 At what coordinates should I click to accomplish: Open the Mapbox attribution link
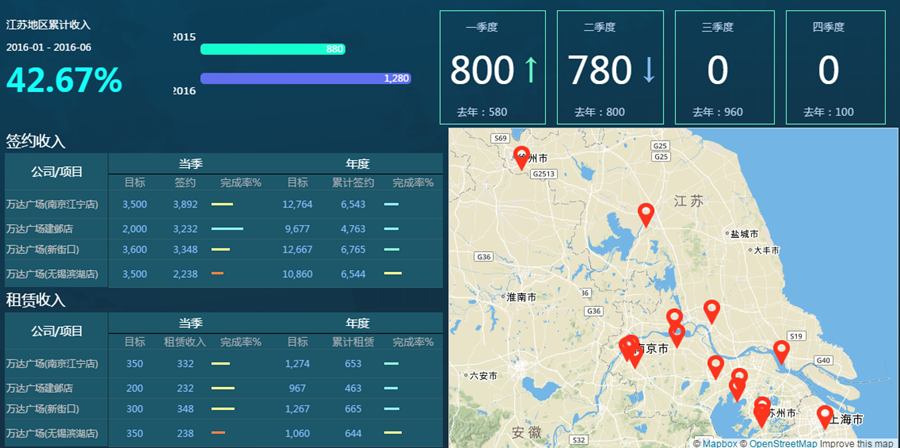pyautogui.click(x=720, y=443)
